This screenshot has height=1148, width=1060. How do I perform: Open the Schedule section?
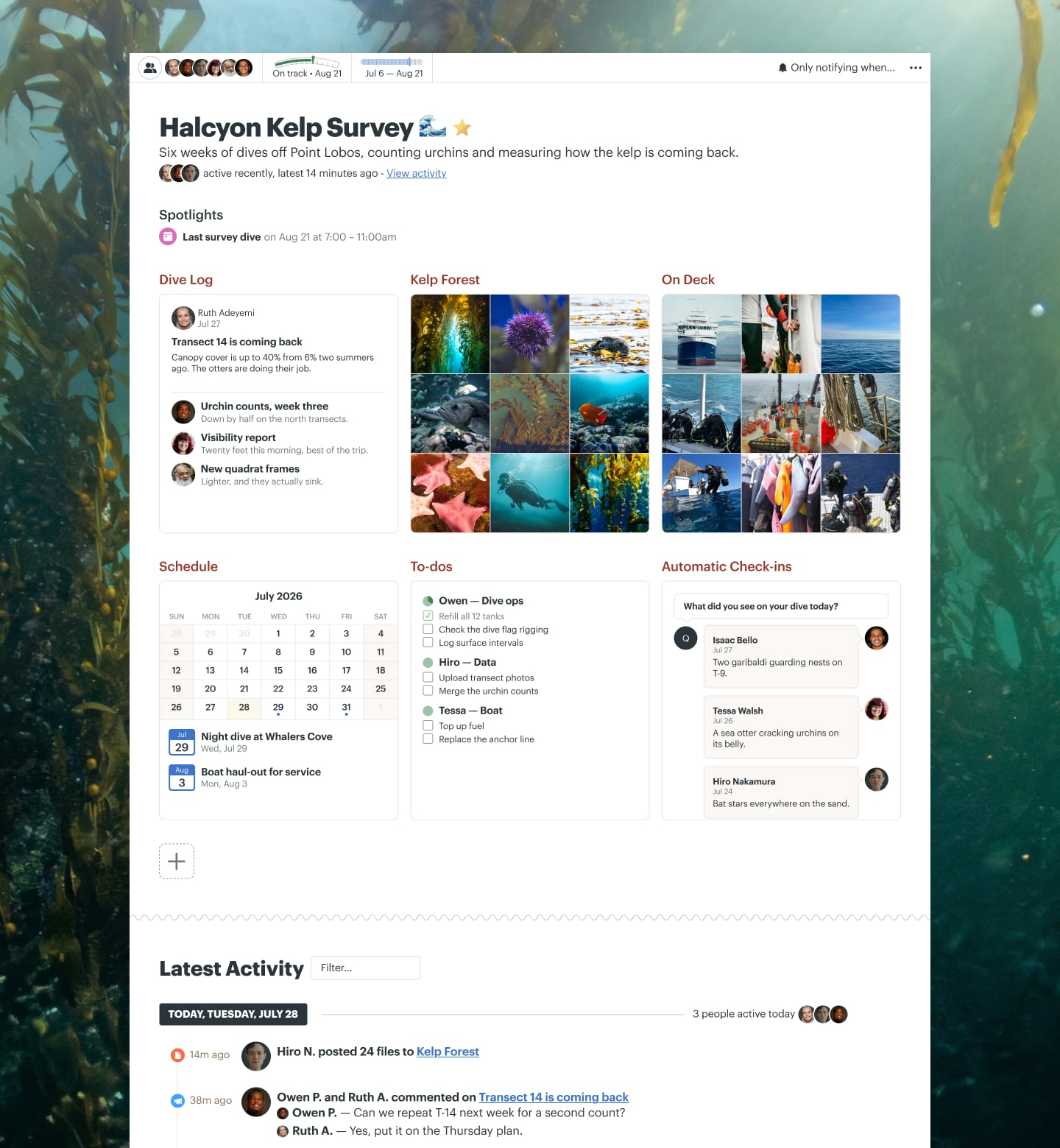click(188, 566)
